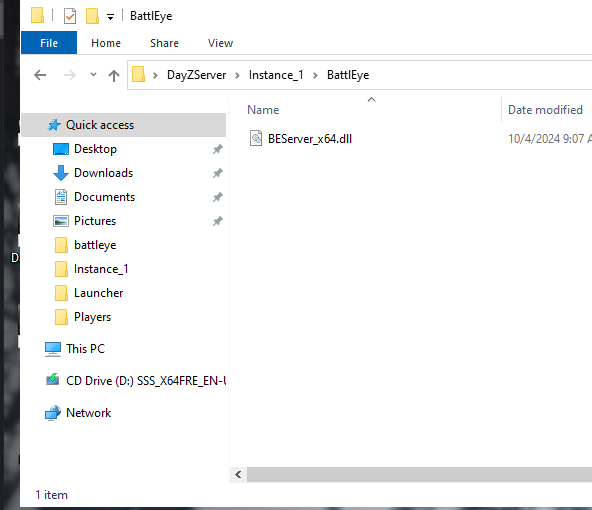
Task: Click the Instance_1 folder icon in sidebar
Action: pyautogui.click(x=61, y=269)
